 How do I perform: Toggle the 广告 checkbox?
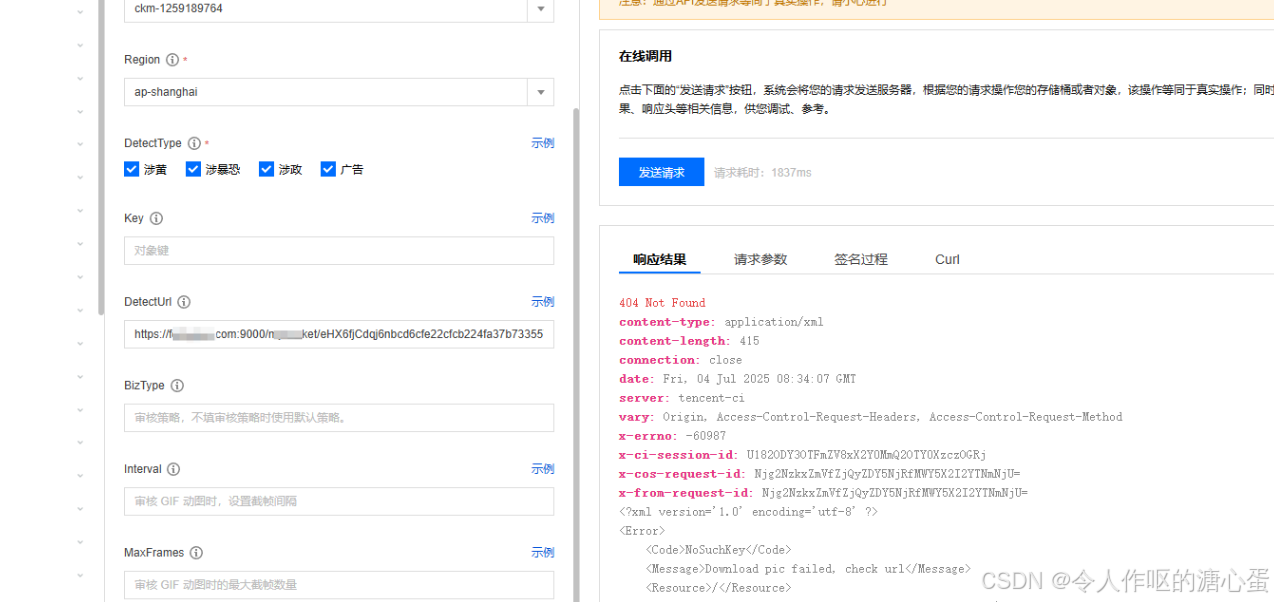[328, 169]
